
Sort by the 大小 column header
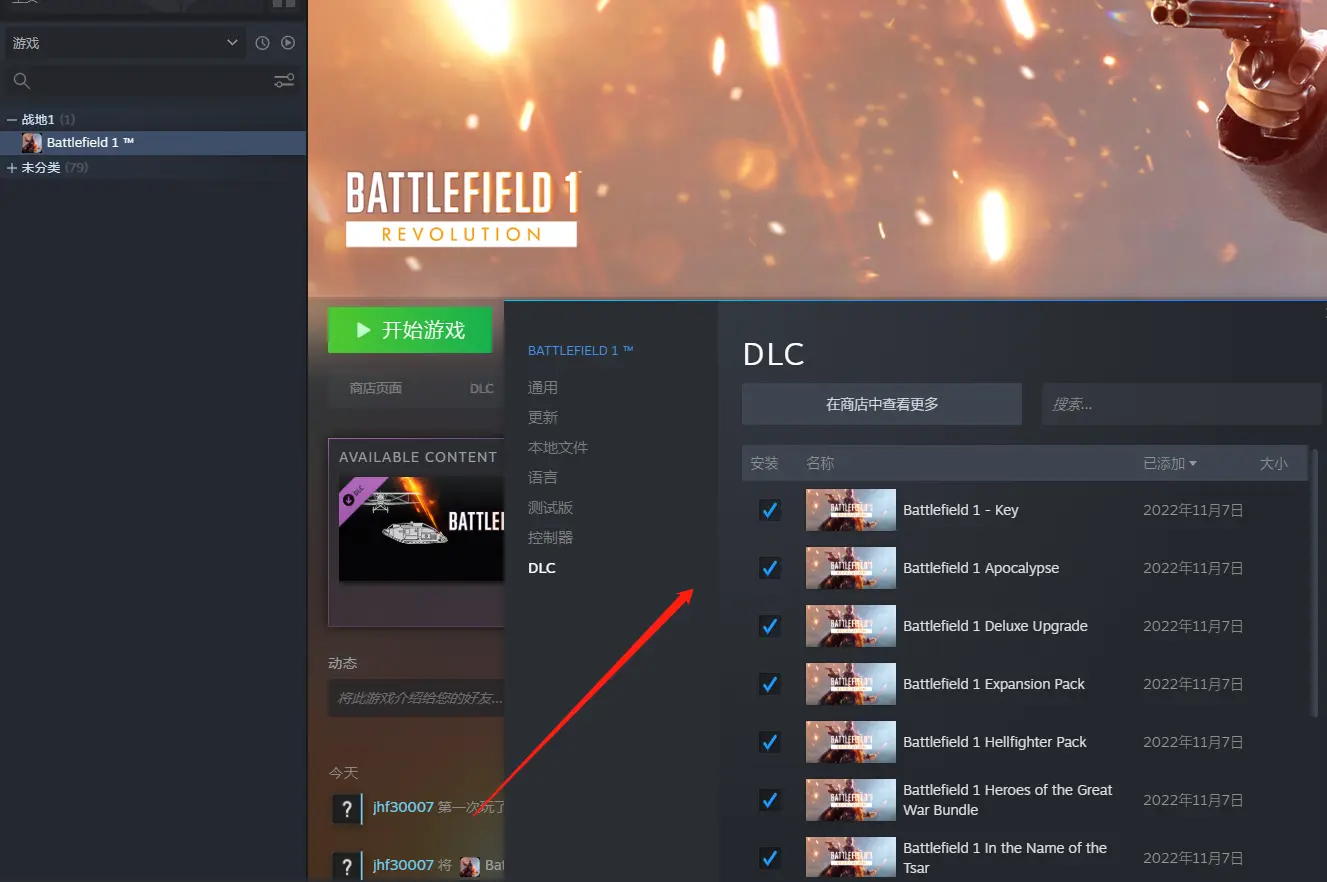1273,463
